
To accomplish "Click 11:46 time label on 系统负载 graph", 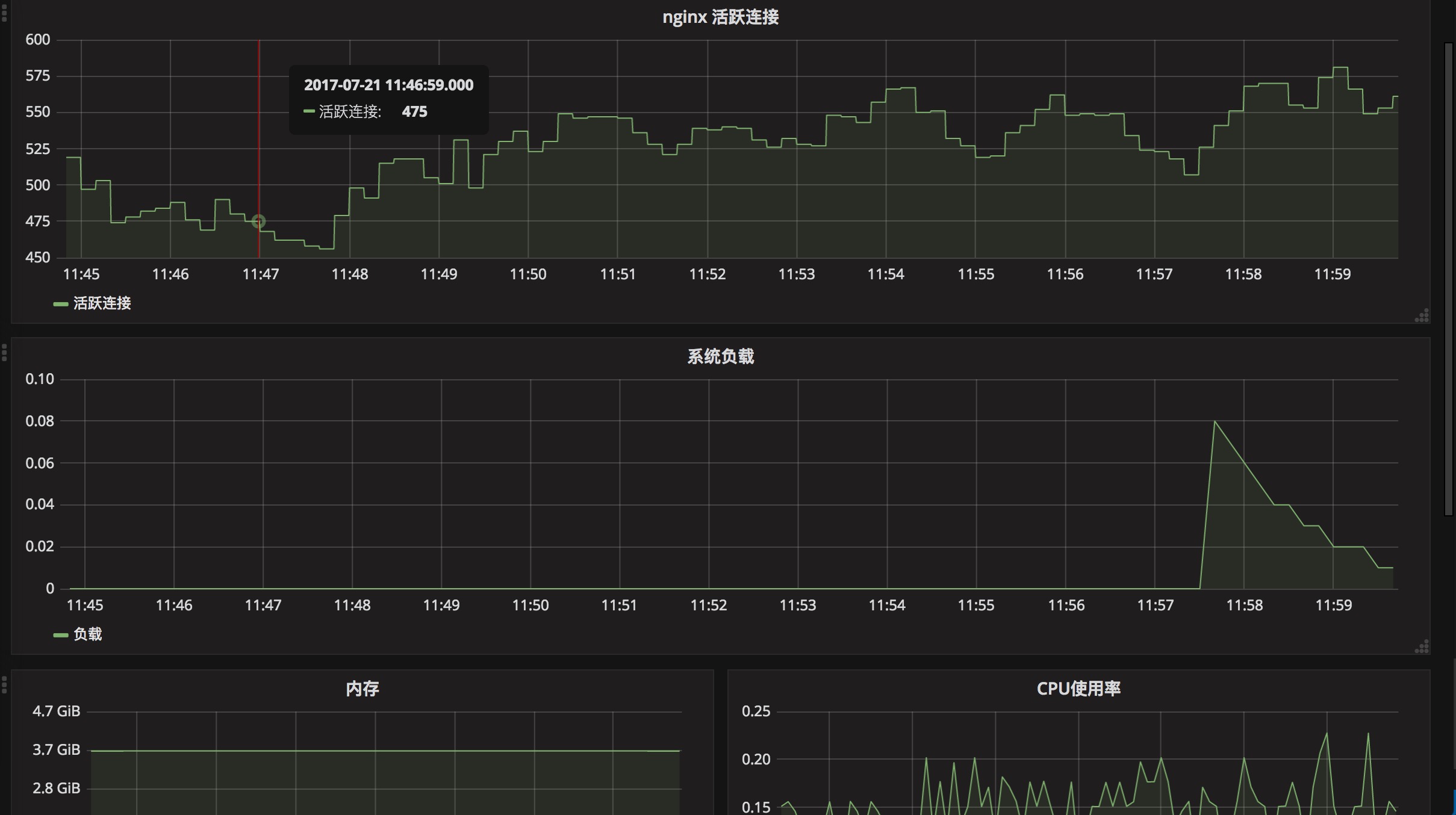I will (x=174, y=606).
